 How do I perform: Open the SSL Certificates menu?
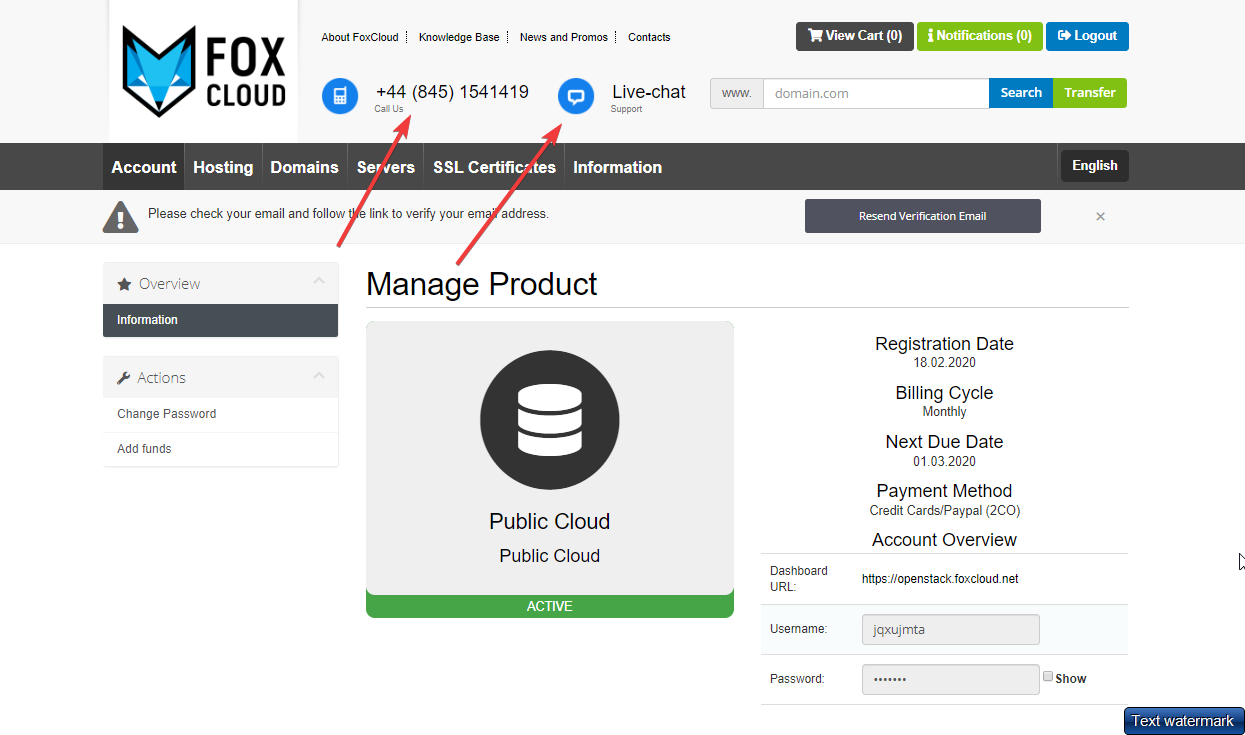coord(494,167)
